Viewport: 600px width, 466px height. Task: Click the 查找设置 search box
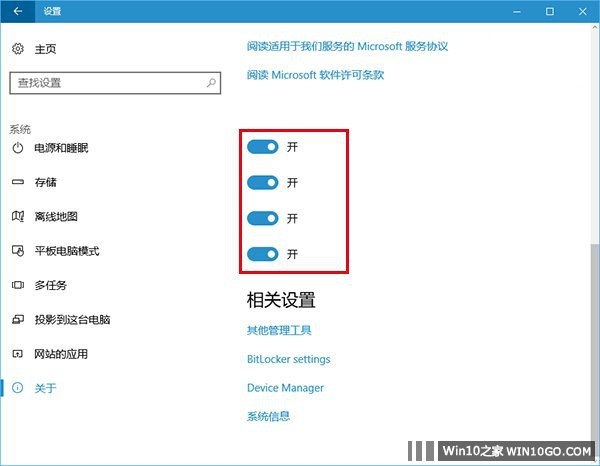coord(115,83)
